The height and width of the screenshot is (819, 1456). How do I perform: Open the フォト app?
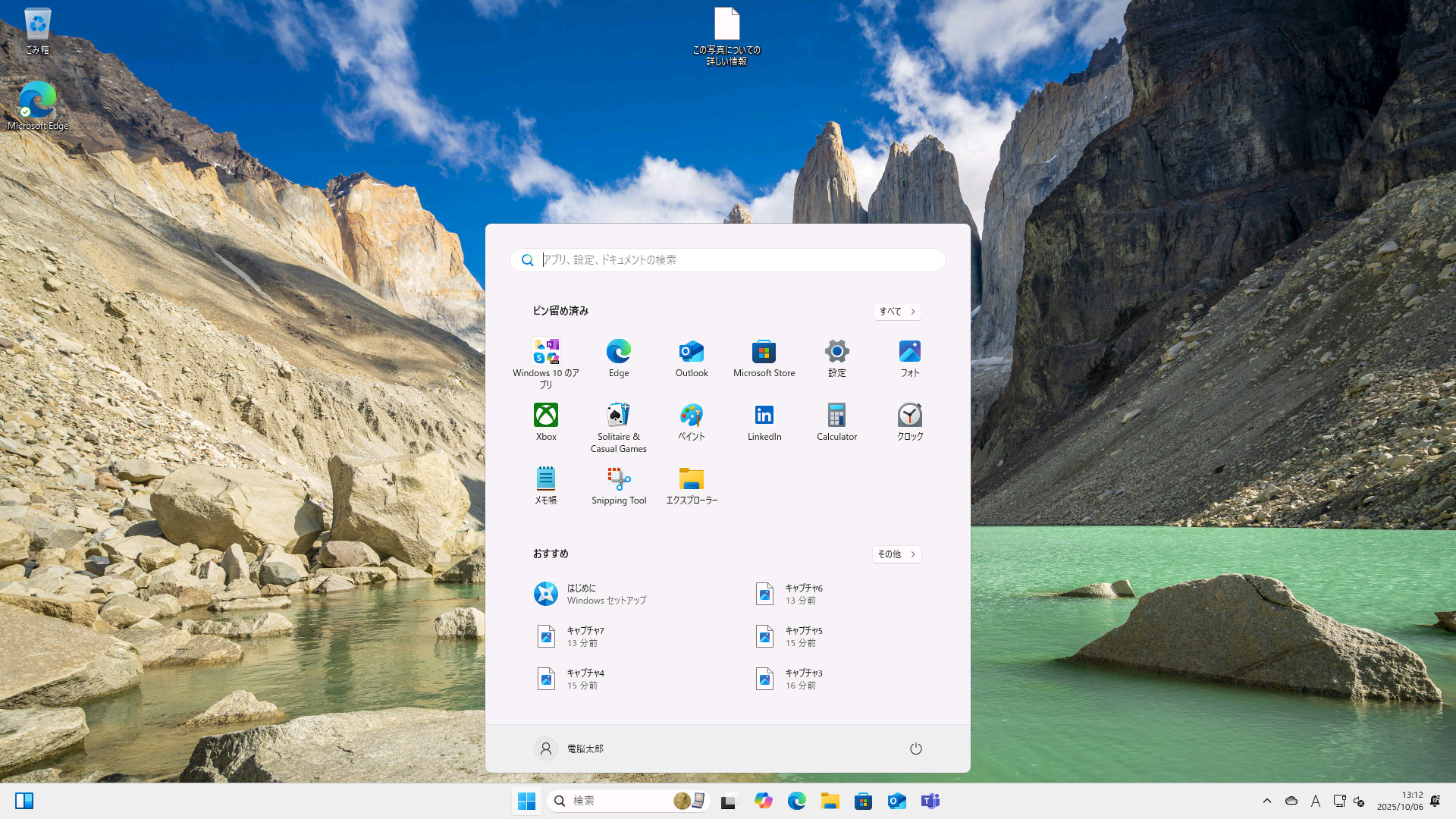tap(909, 358)
